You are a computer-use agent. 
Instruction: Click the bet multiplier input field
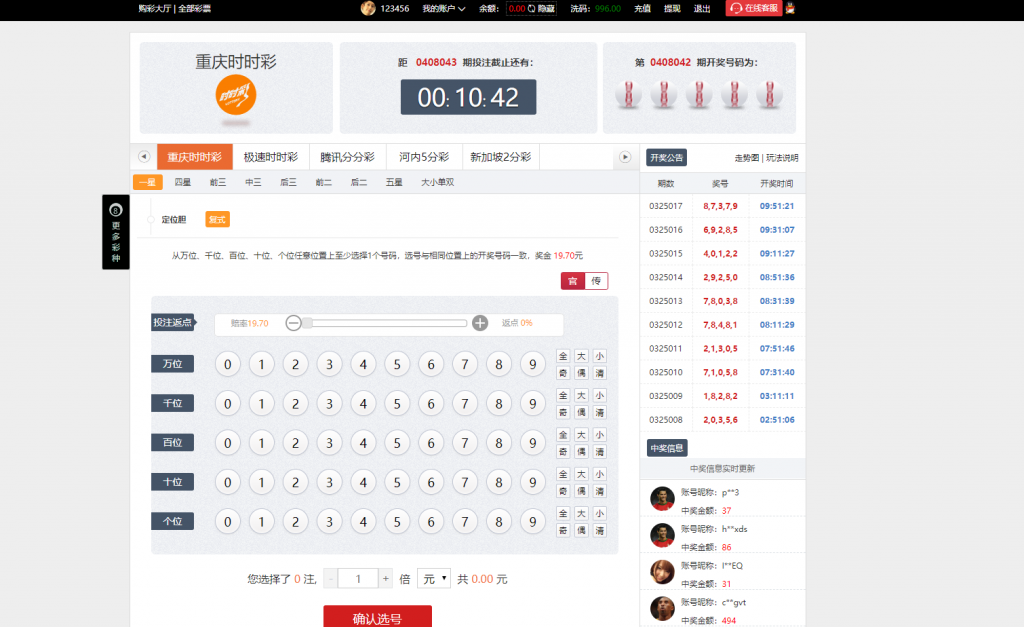coord(358,579)
